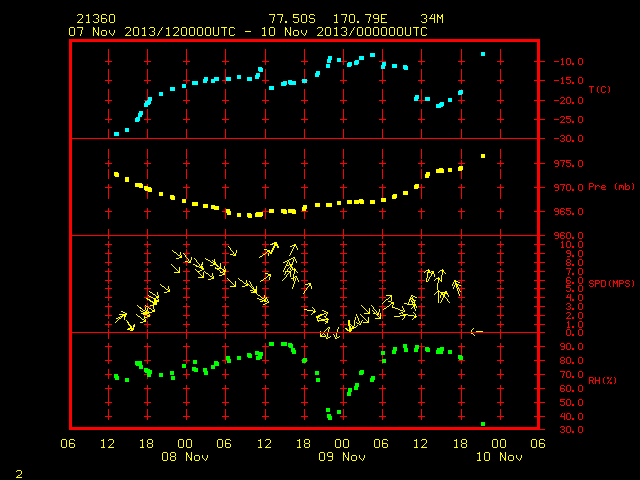This screenshot has width=640, height=480.
Task: Click the station ID 21360 text
Action: (x=96, y=19)
